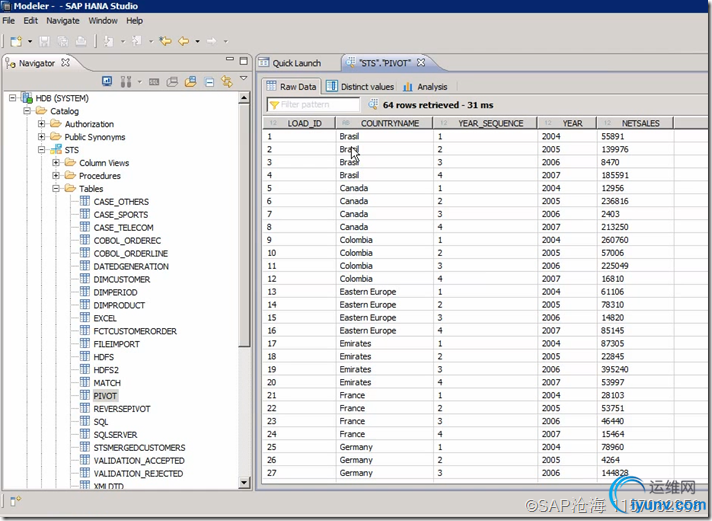Screen dimensions: 712x521
Task: Open the Edit menu
Action: 31,20
